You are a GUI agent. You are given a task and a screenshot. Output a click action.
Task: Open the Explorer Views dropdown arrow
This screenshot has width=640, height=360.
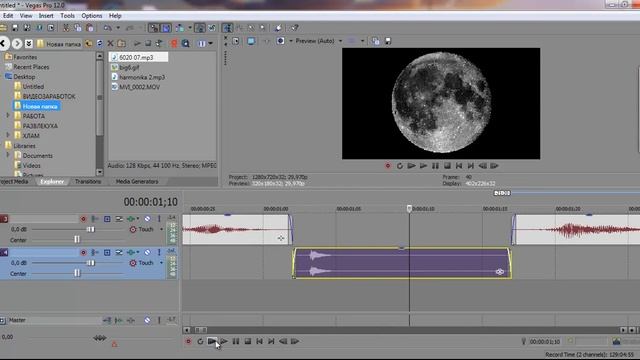tap(211, 43)
